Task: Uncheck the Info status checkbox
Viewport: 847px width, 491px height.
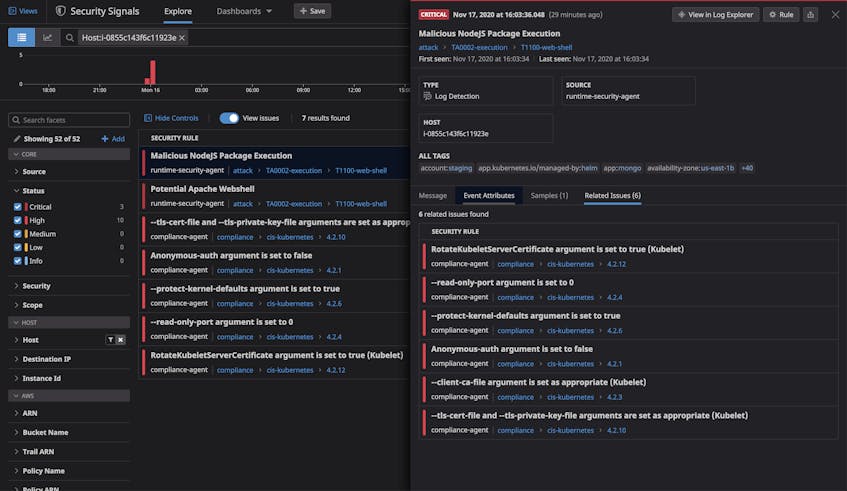Action: (18, 261)
